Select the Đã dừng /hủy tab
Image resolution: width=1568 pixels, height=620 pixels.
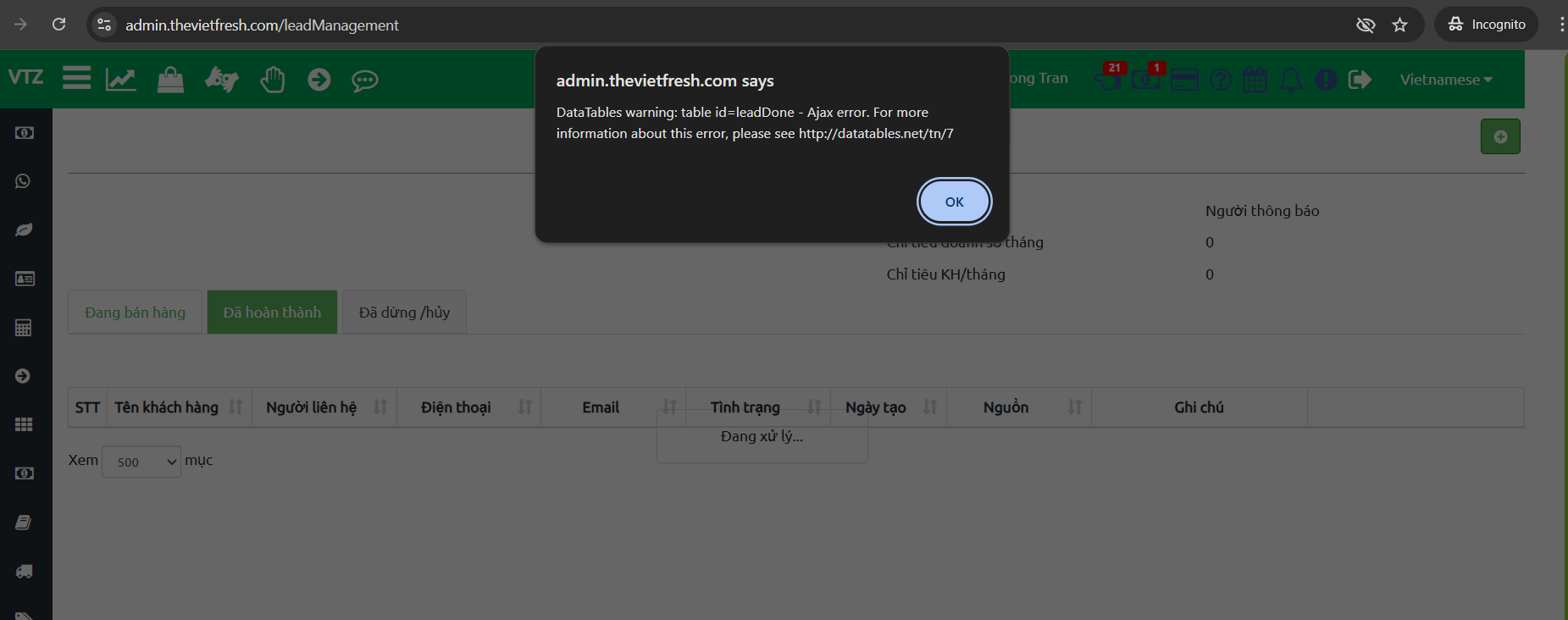(x=404, y=313)
